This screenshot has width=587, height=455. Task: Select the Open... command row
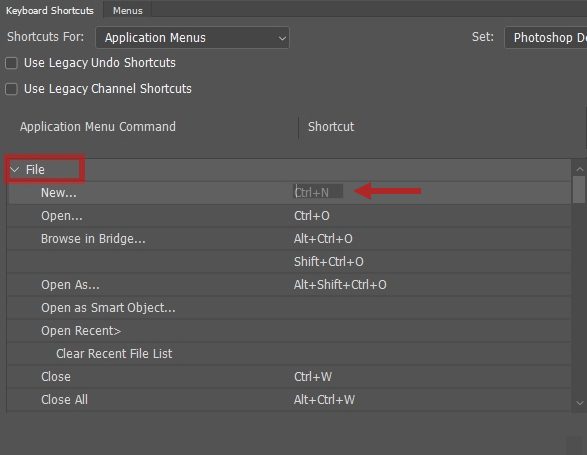289,216
